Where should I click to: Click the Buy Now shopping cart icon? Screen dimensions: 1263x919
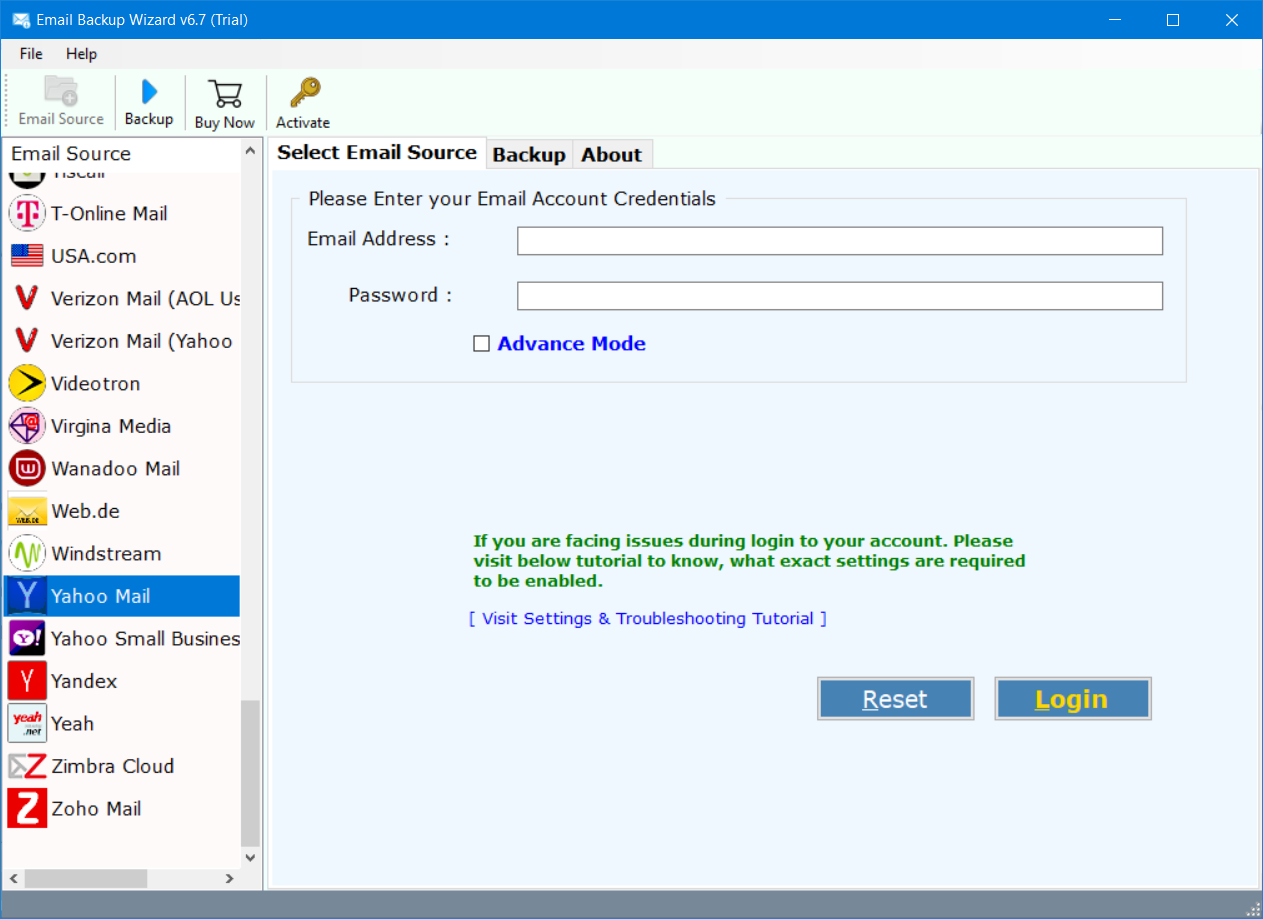click(x=225, y=94)
